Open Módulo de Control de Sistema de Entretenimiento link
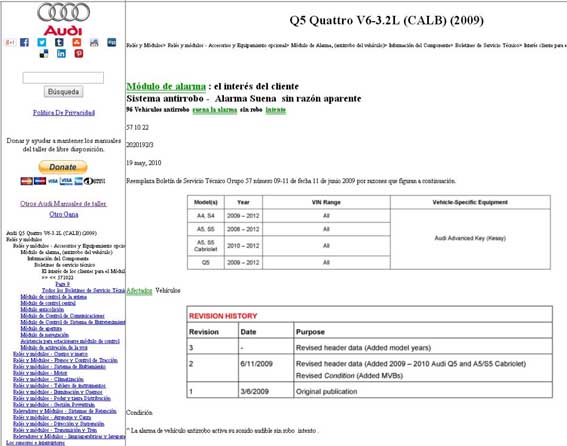This screenshot has width=567, height=446. (x=73, y=322)
